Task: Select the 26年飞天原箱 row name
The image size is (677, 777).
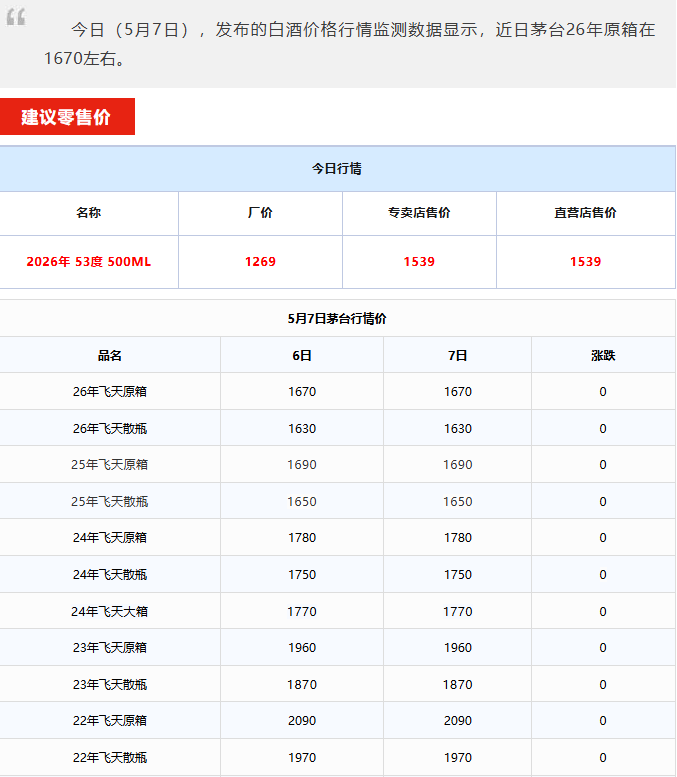Action: point(110,391)
